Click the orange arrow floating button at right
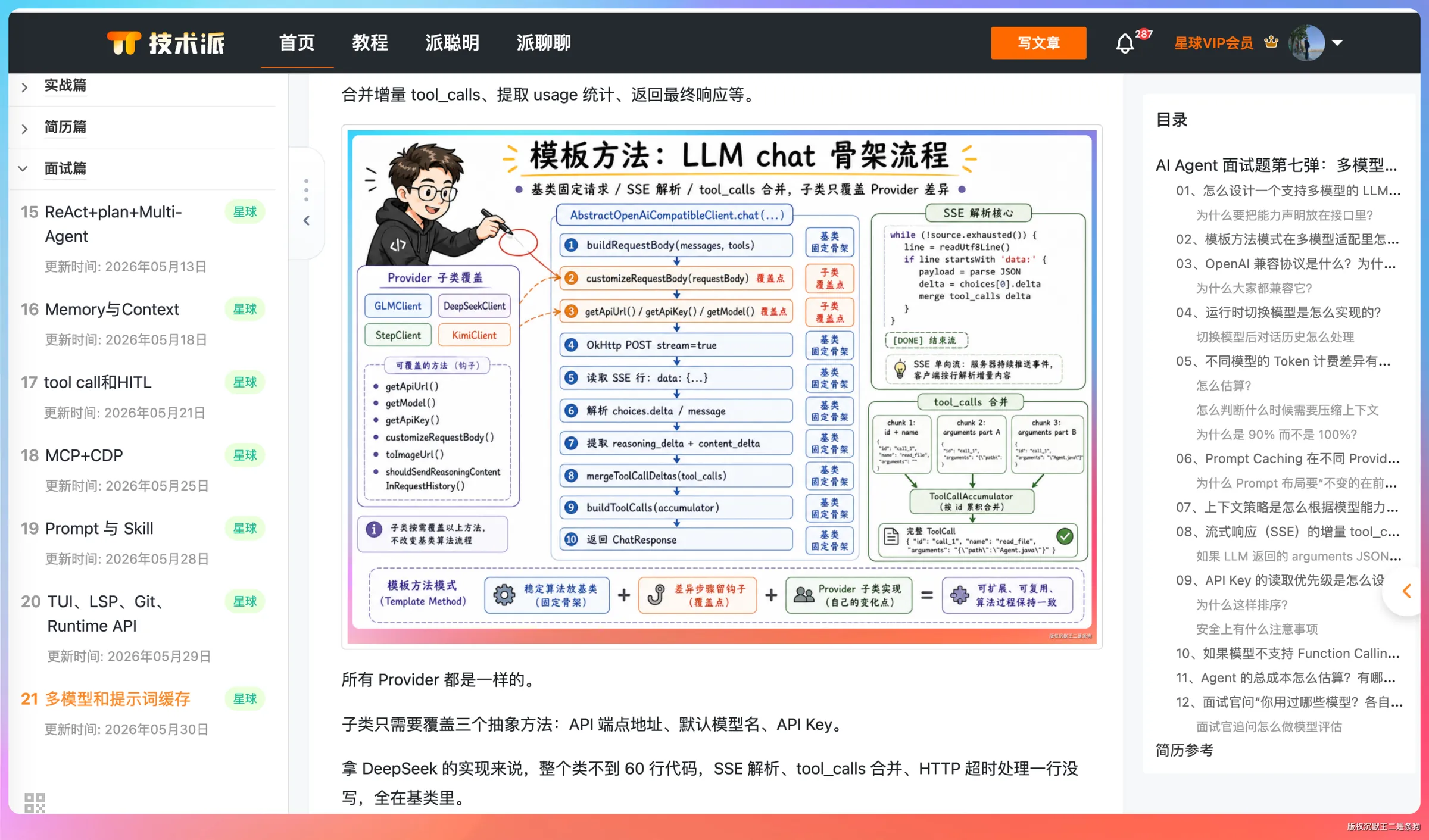This screenshot has width=1429, height=840. point(1406,591)
